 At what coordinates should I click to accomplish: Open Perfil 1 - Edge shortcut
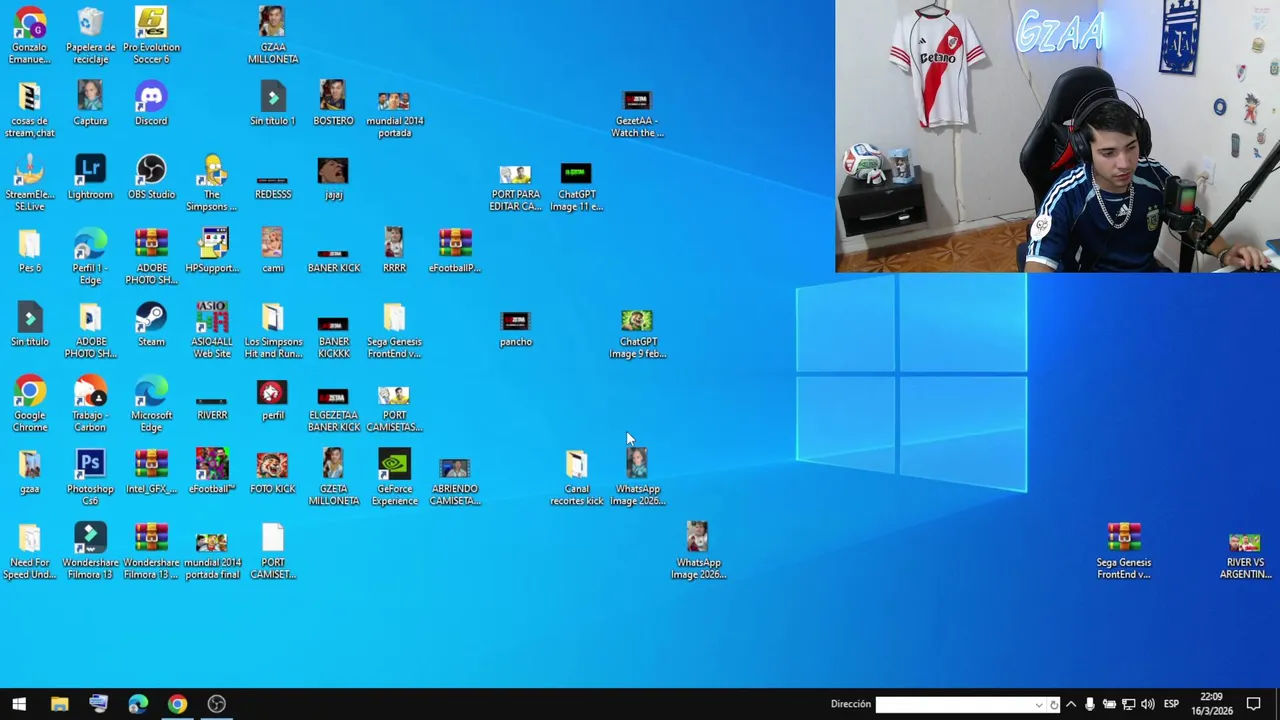tap(90, 257)
